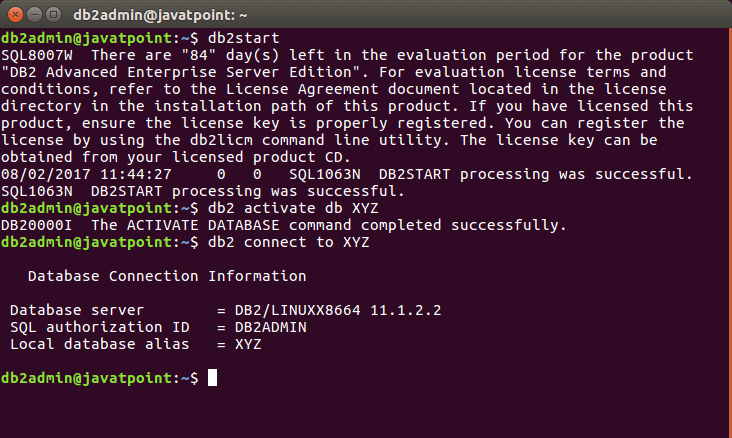This screenshot has width=732, height=438.
Task: Click the DB2ADMIN authorization ID value
Action: 271,327
